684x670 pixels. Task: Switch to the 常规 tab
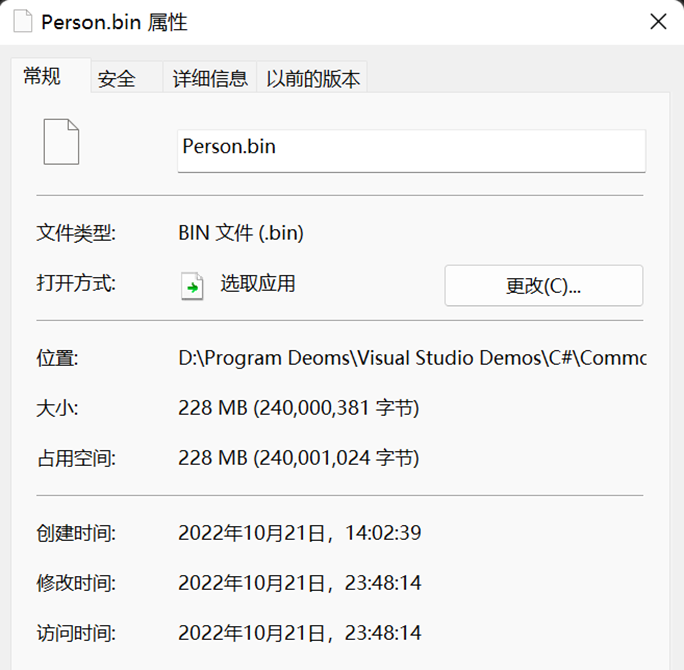(51, 76)
